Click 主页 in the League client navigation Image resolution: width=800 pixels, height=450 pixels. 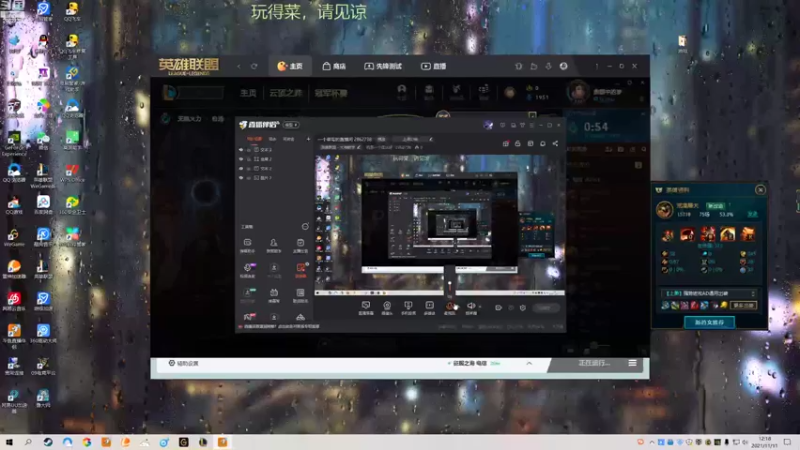pos(248,93)
